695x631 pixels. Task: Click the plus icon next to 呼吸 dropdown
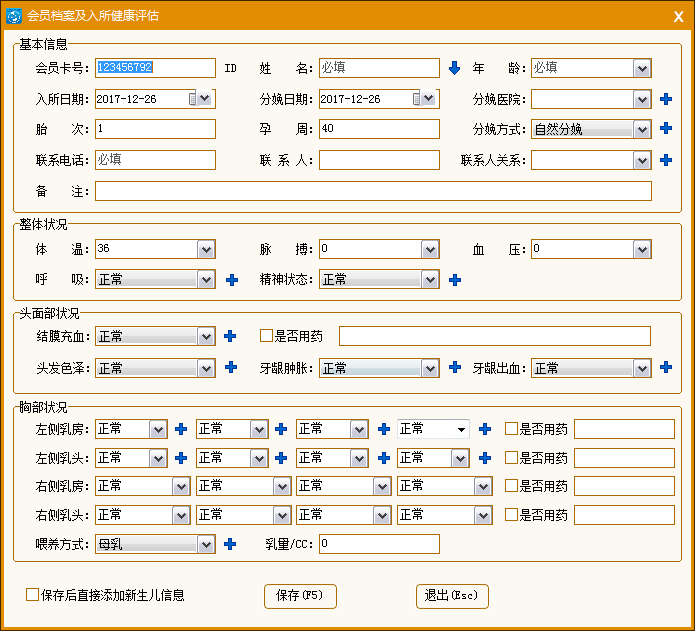(231, 280)
